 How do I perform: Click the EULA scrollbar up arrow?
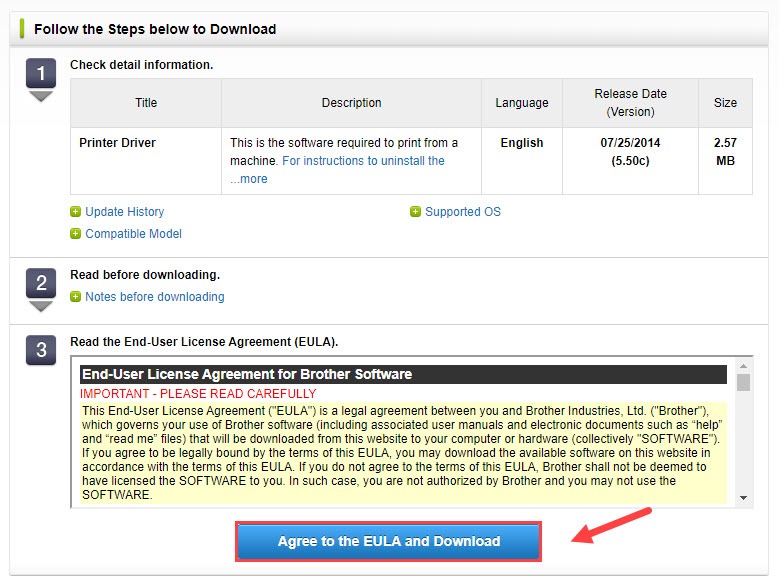[743, 368]
